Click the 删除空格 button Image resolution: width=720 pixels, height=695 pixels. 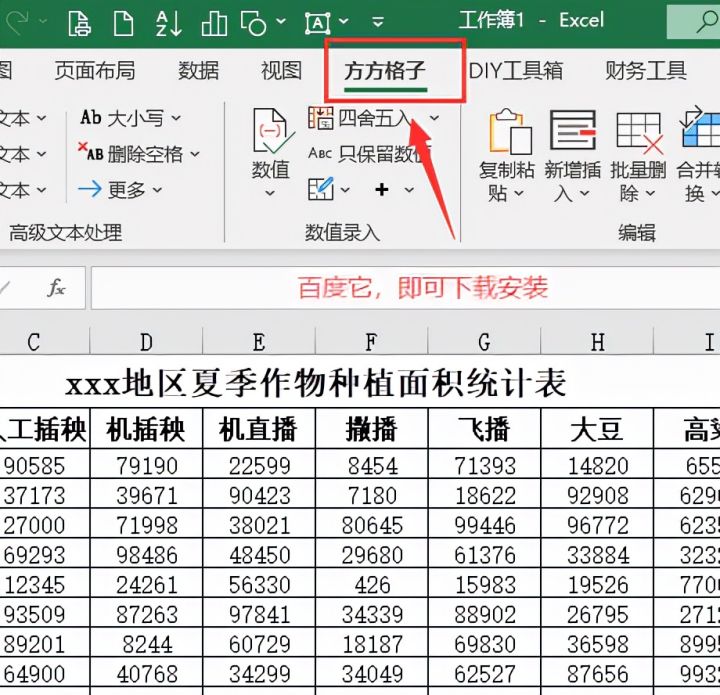pos(130,154)
